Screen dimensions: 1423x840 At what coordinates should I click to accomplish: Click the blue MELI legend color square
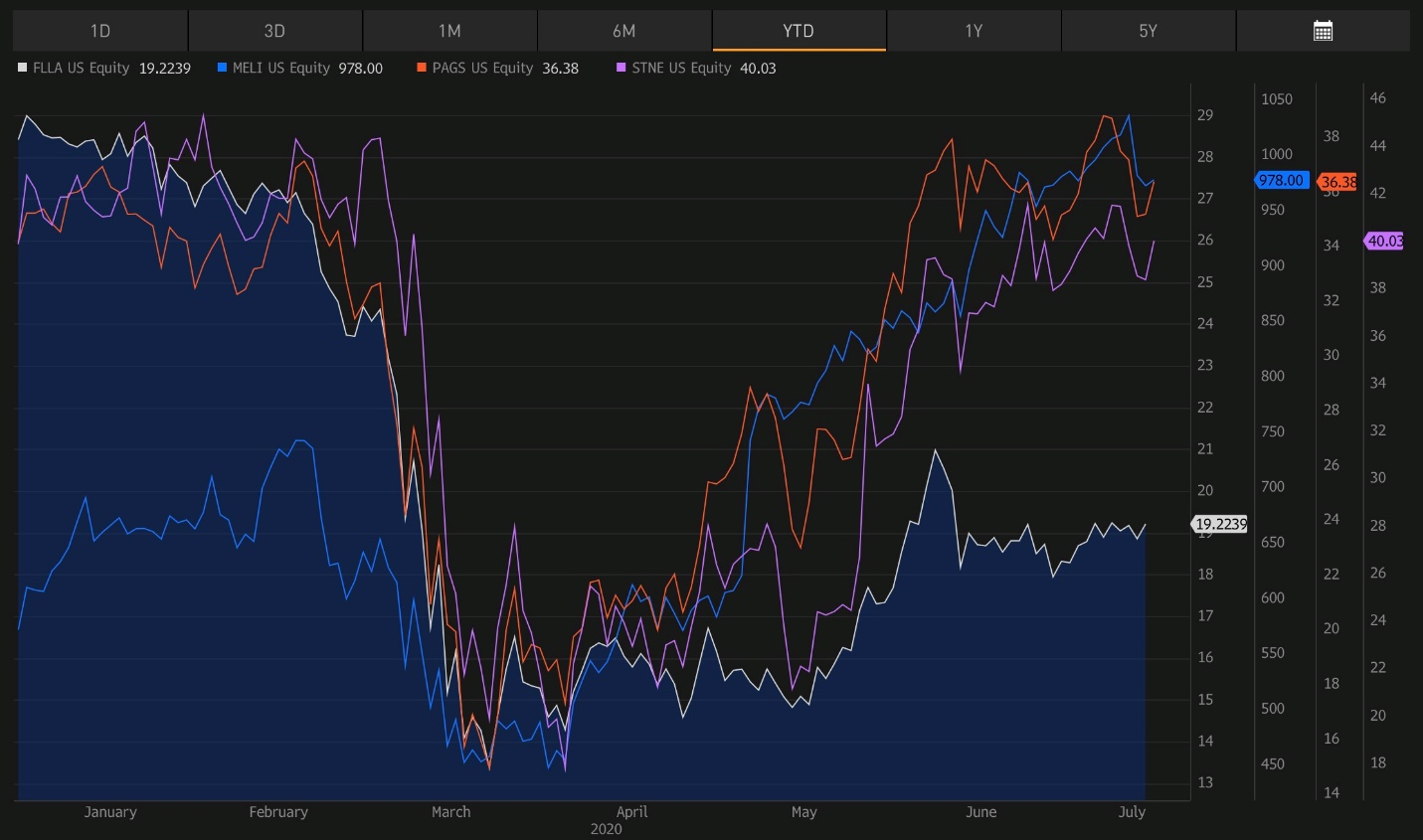[222, 68]
